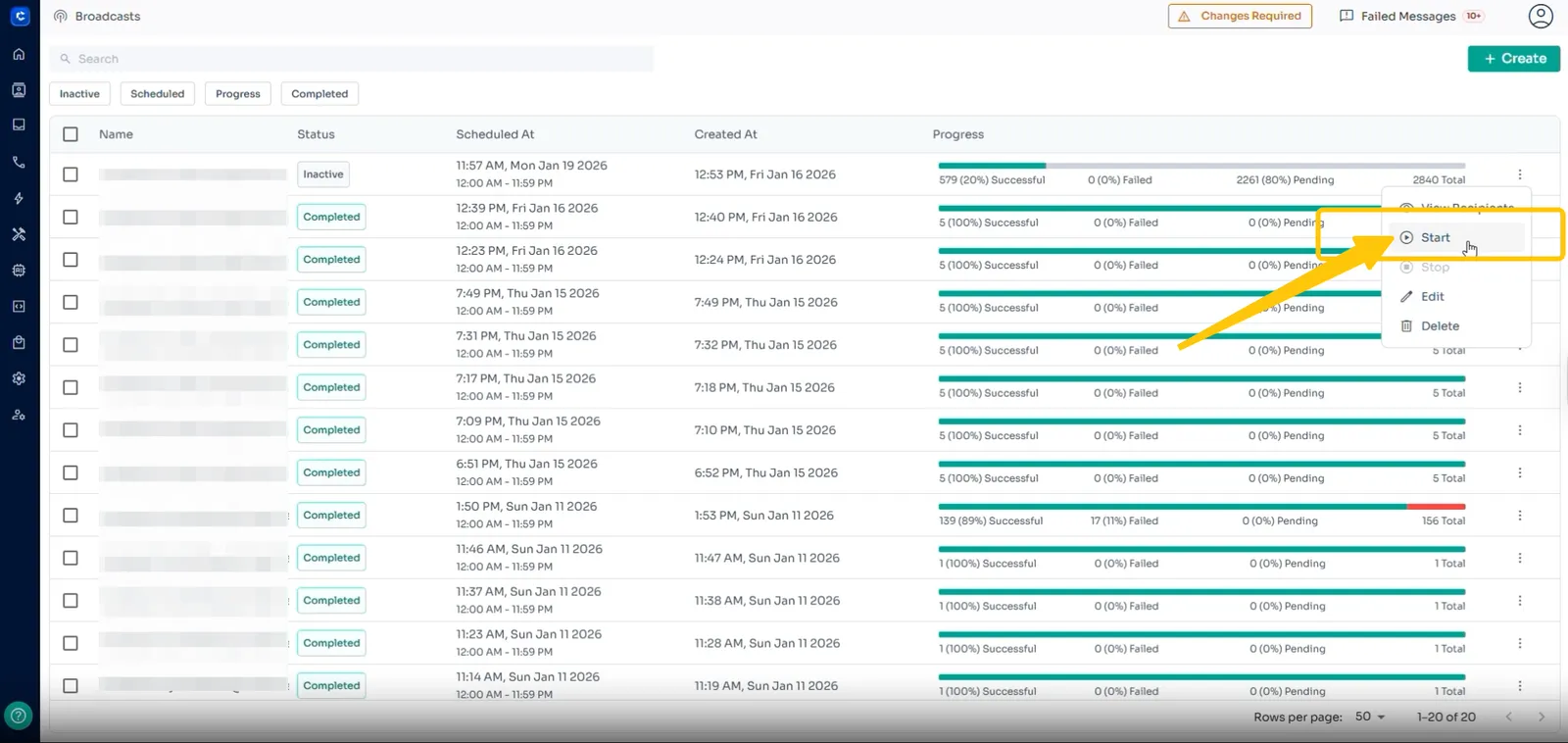Click the settings gear in the sidebar
The height and width of the screenshot is (743, 1568).
(19, 378)
